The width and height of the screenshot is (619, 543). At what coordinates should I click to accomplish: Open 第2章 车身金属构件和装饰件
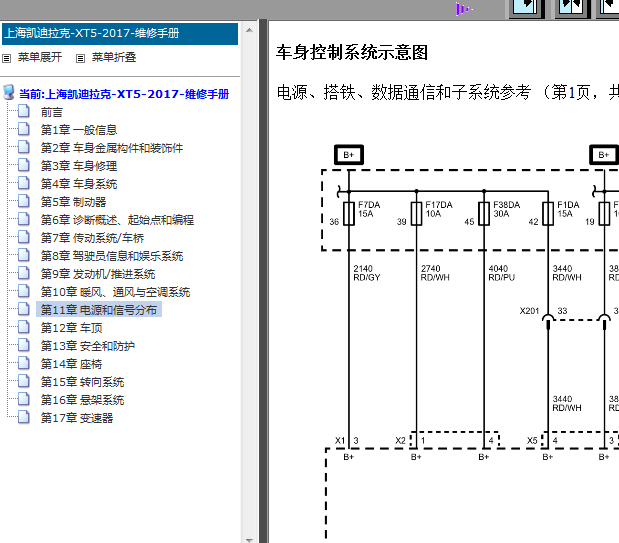tap(112, 148)
